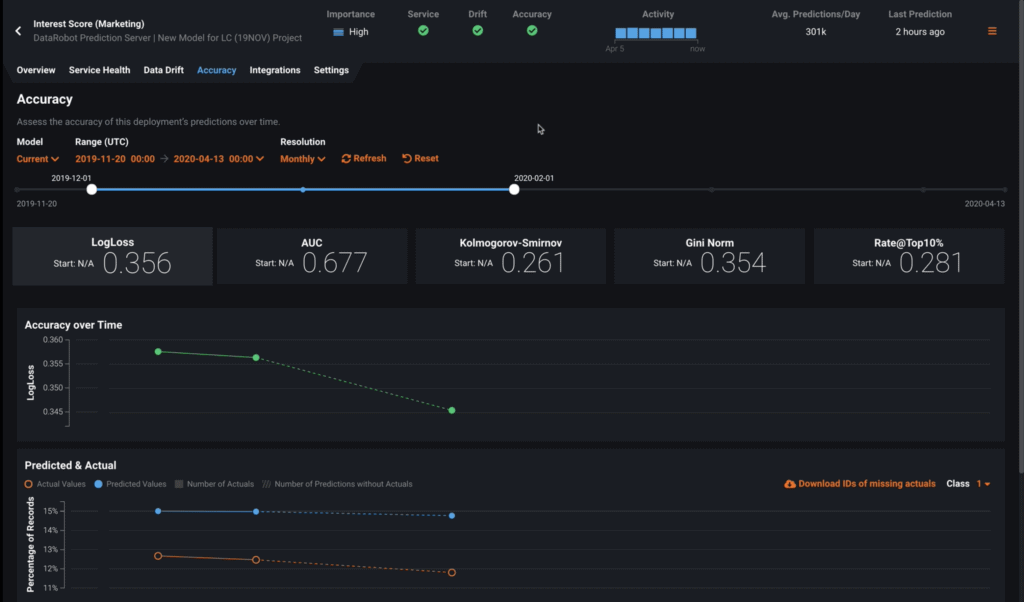Screen dimensions: 1024x602
Task: Click the '2 hours ago' last prediction value
Action: tap(920, 31)
